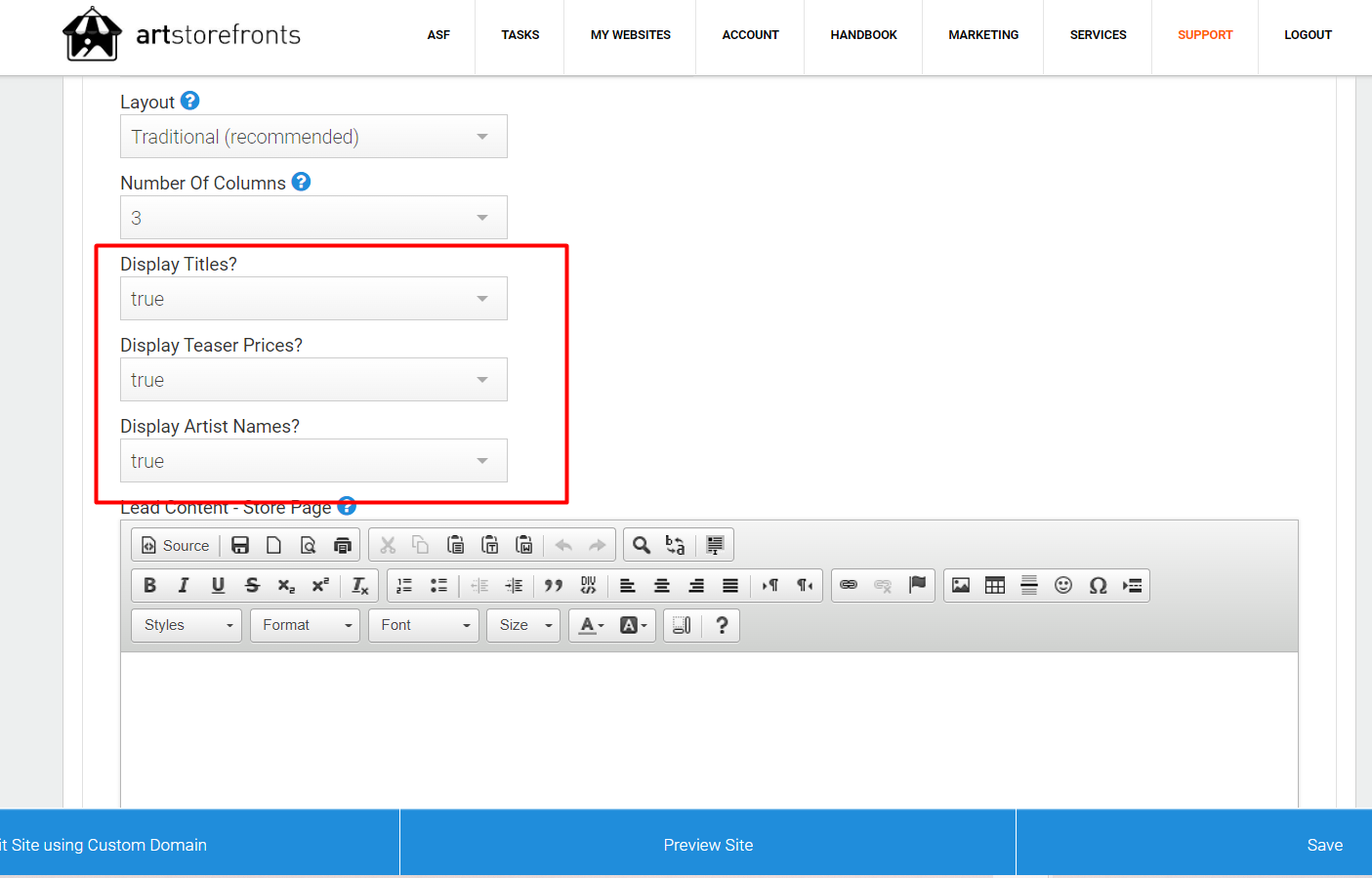
Task: Click Number Of Columns help icon
Action: 301,182
